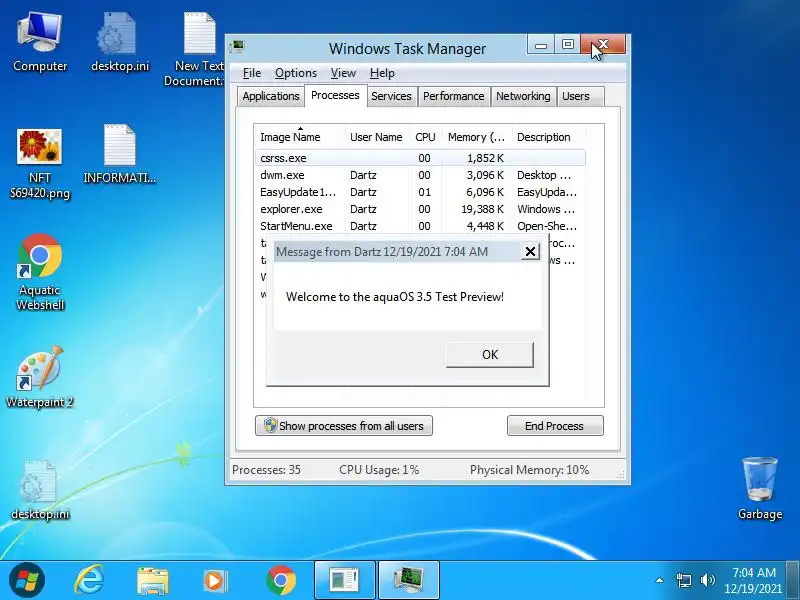The height and width of the screenshot is (600, 800).
Task: Switch to the Task Manager taskbar button
Action: coord(409,580)
